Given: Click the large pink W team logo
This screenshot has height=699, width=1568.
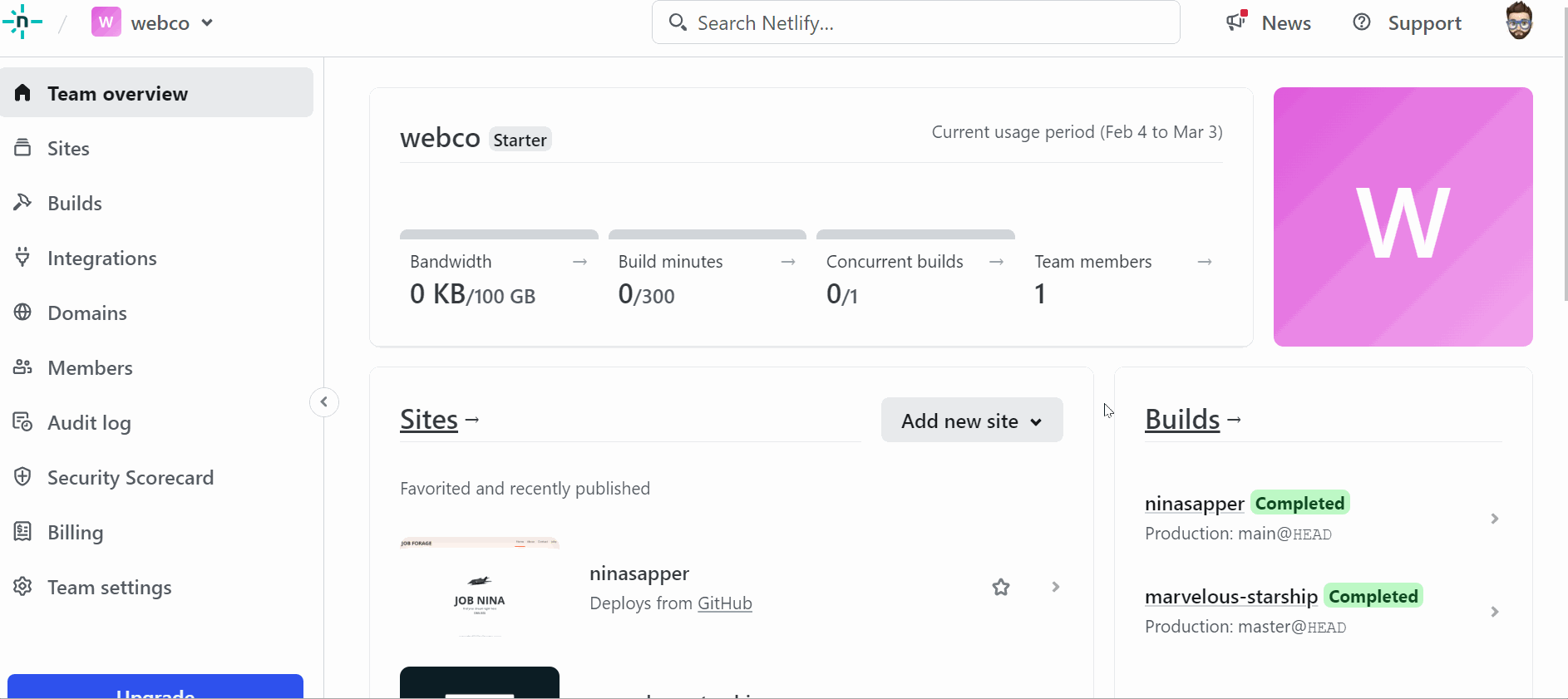Looking at the screenshot, I should [1403, 217].
